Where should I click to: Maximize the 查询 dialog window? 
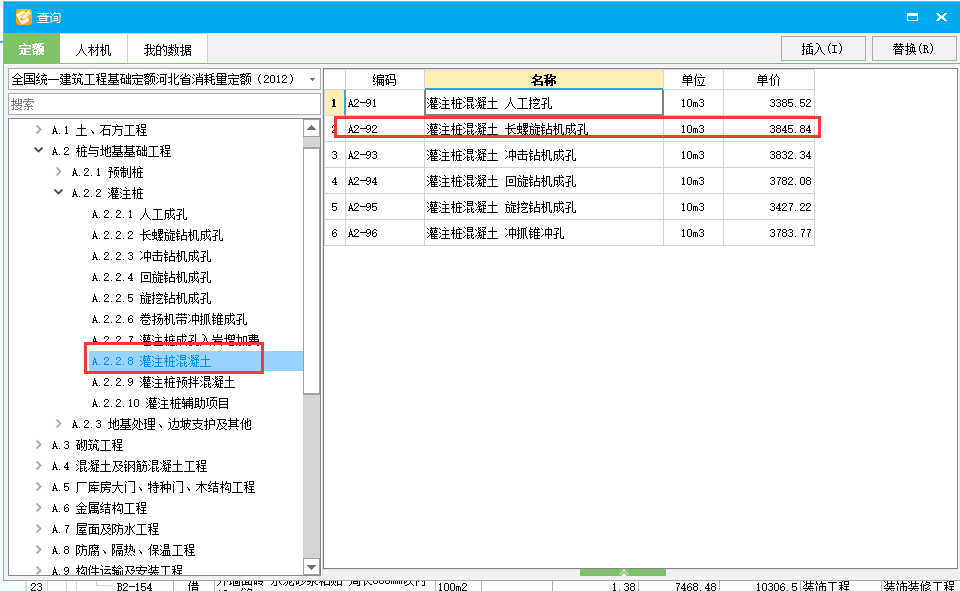click(x=912, y=17)
